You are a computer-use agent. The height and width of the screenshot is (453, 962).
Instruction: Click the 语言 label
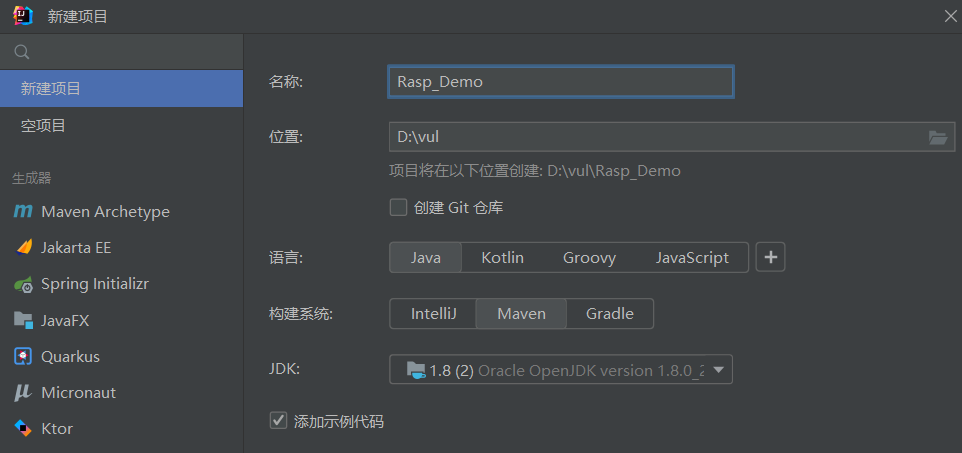pos(286,258)
